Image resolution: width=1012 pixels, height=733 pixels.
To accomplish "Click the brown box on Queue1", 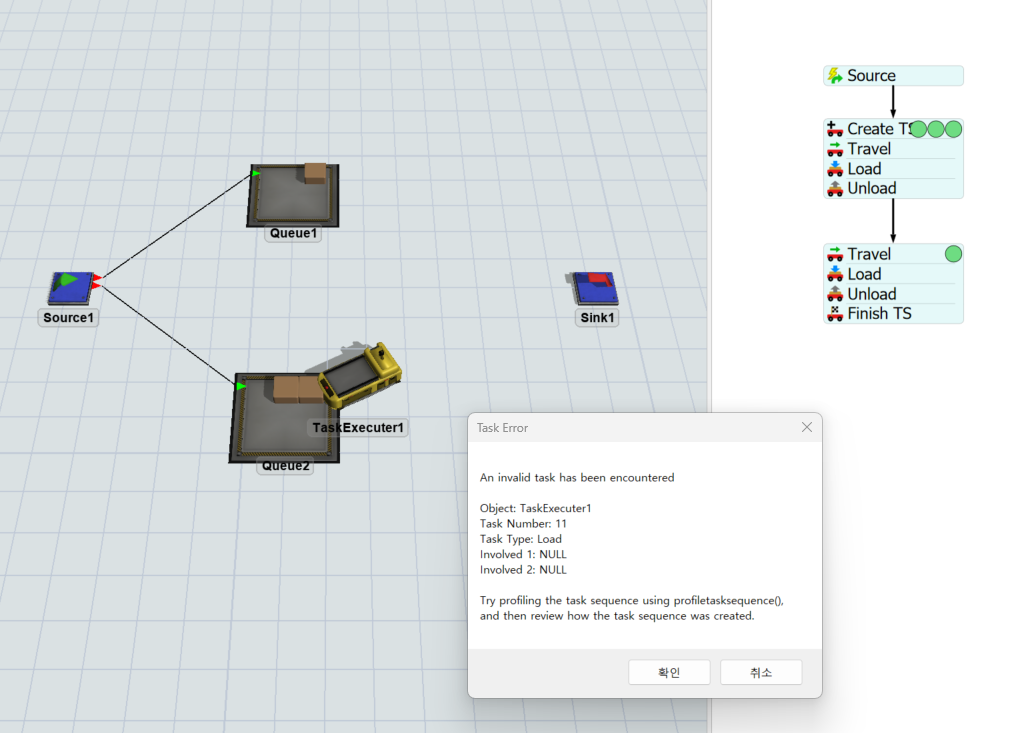I will pos(315,172).
